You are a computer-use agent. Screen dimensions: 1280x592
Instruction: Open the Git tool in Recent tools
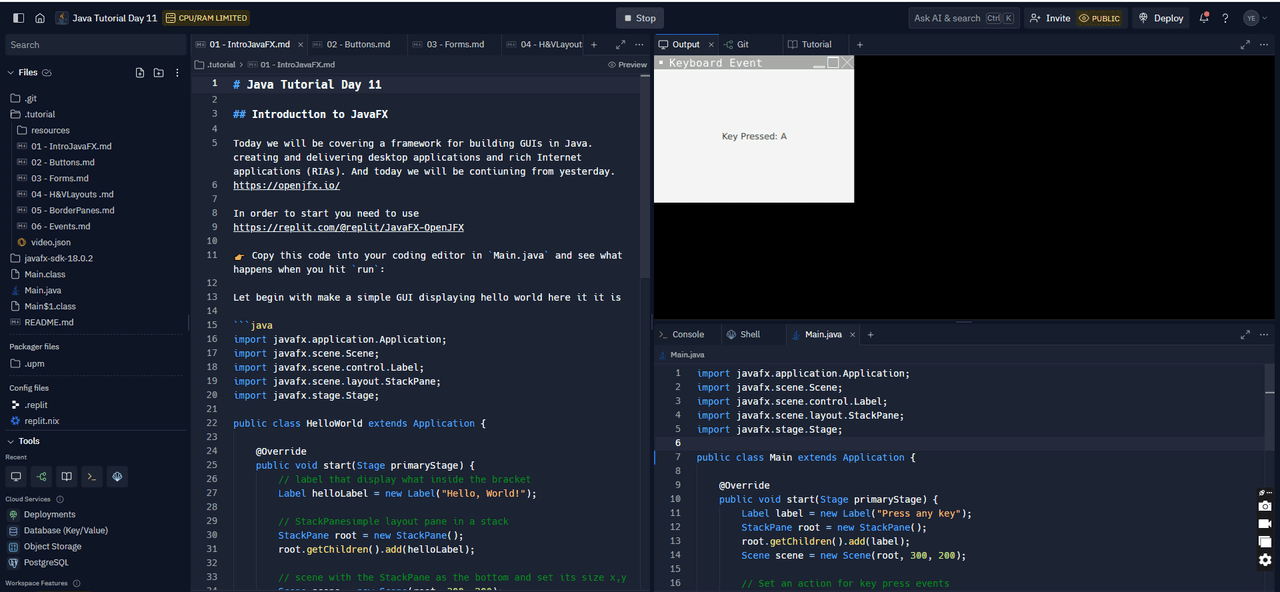[x=41, y=477]
